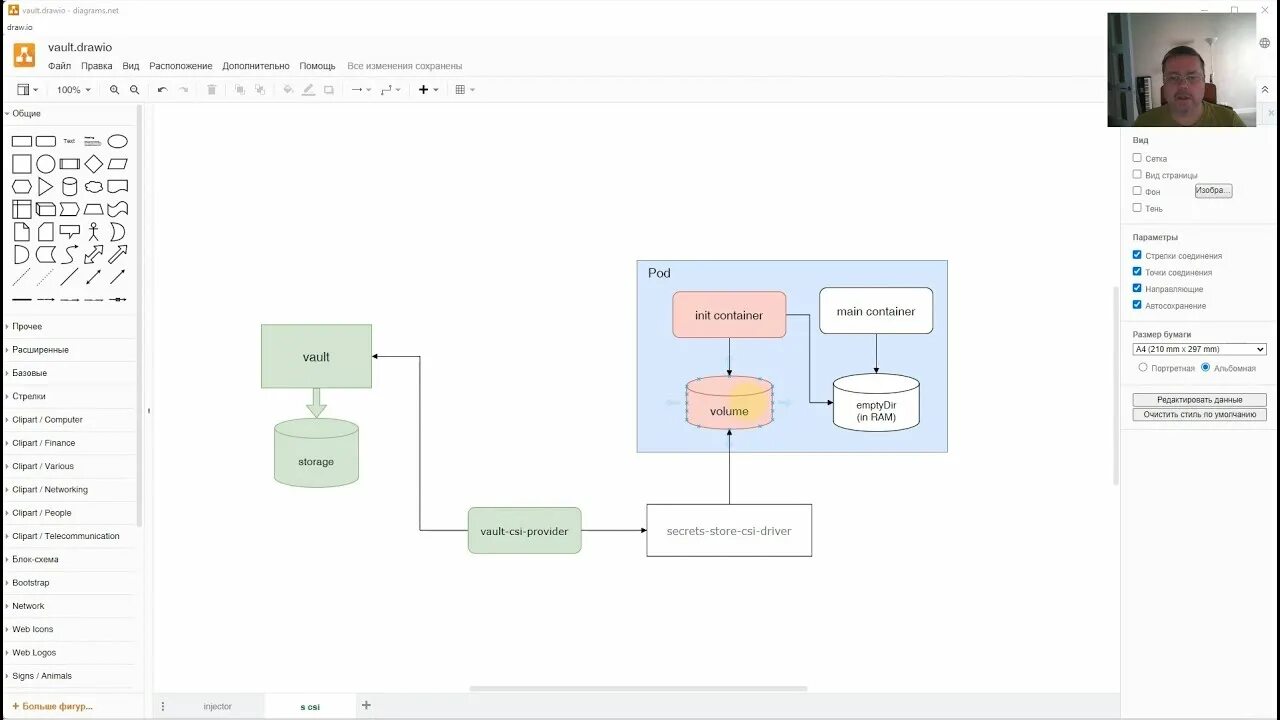This screenshot has height=720, width=1280.
Task: Open the waypoints style dropdown
Action: tap(390, 90)
